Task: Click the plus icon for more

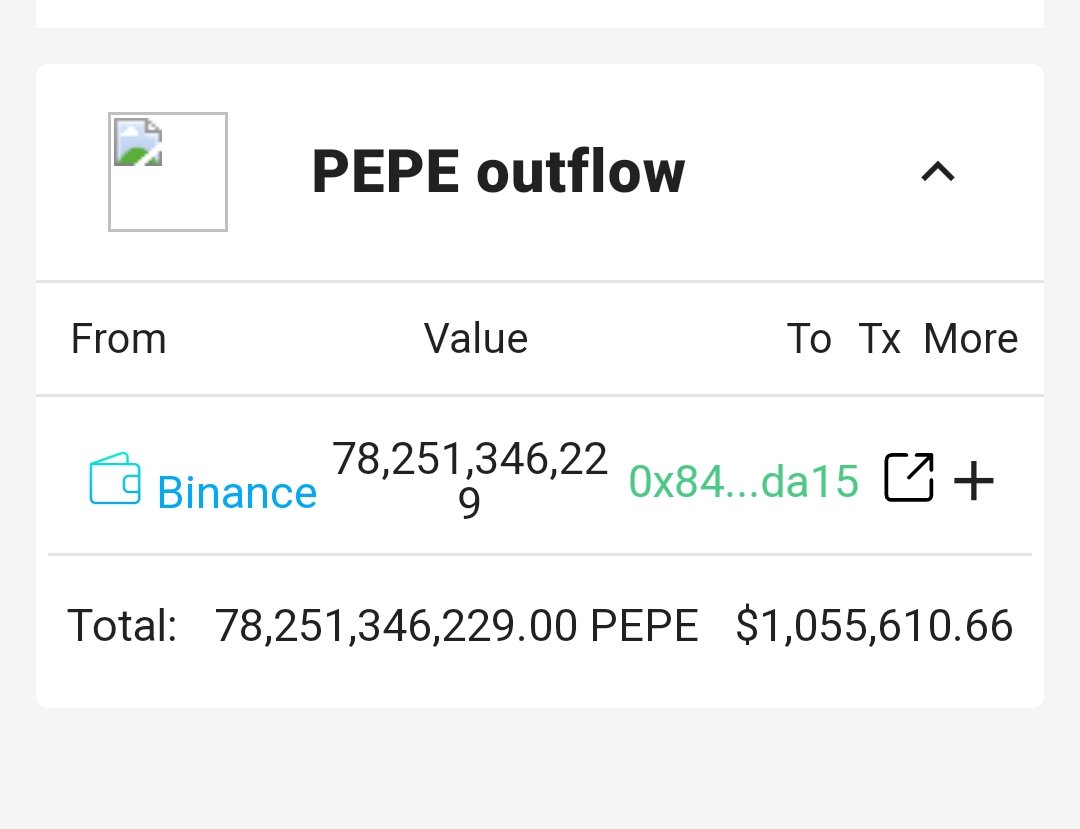Action: [973, 481]
